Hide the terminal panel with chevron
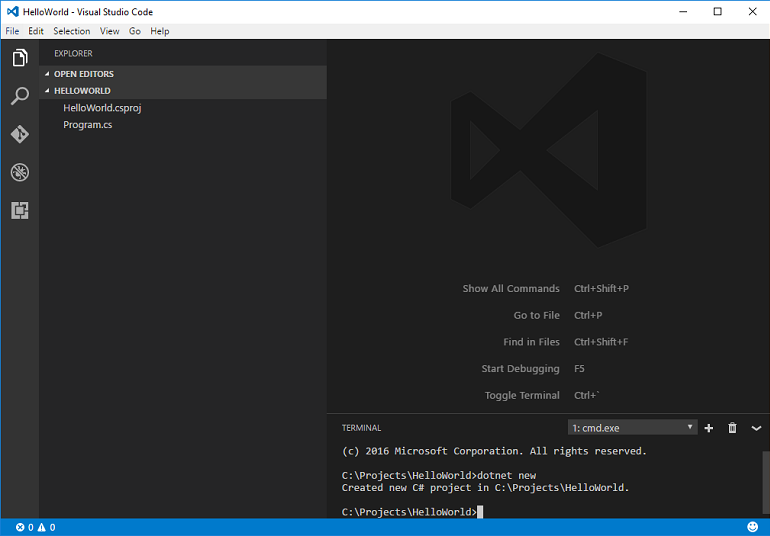 coord(756,428)
